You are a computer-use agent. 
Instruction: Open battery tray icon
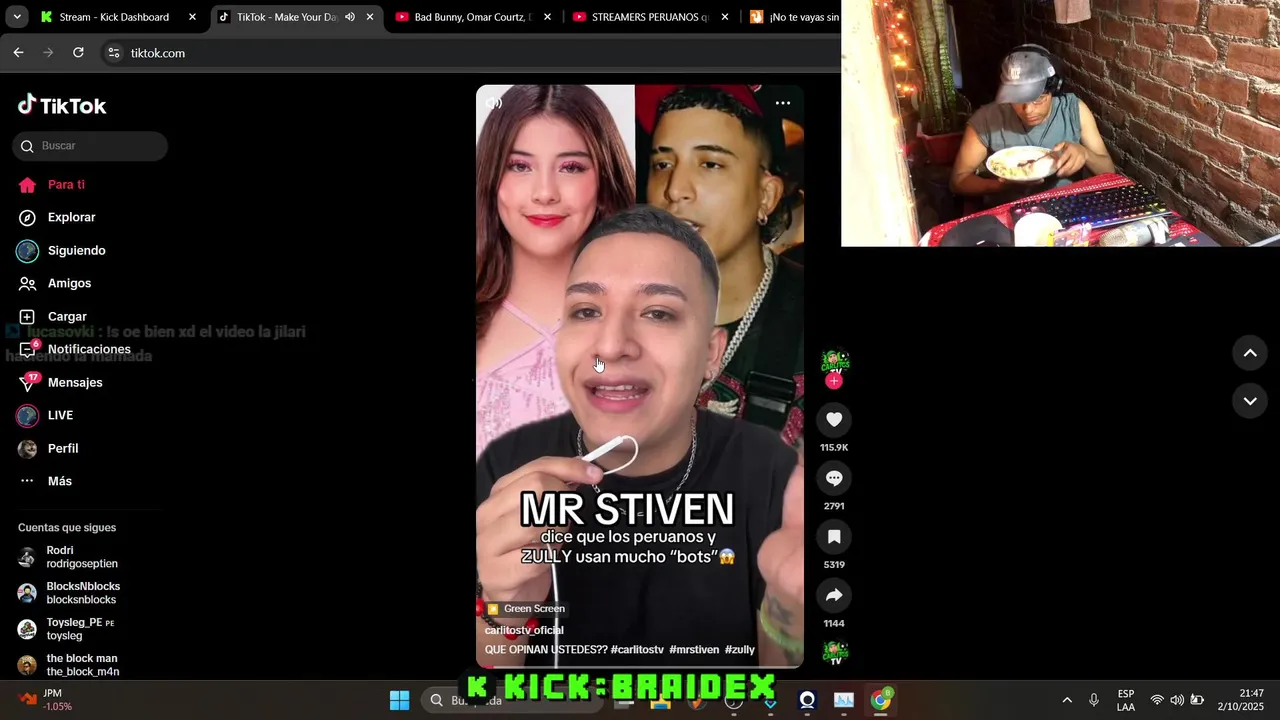1197,700
